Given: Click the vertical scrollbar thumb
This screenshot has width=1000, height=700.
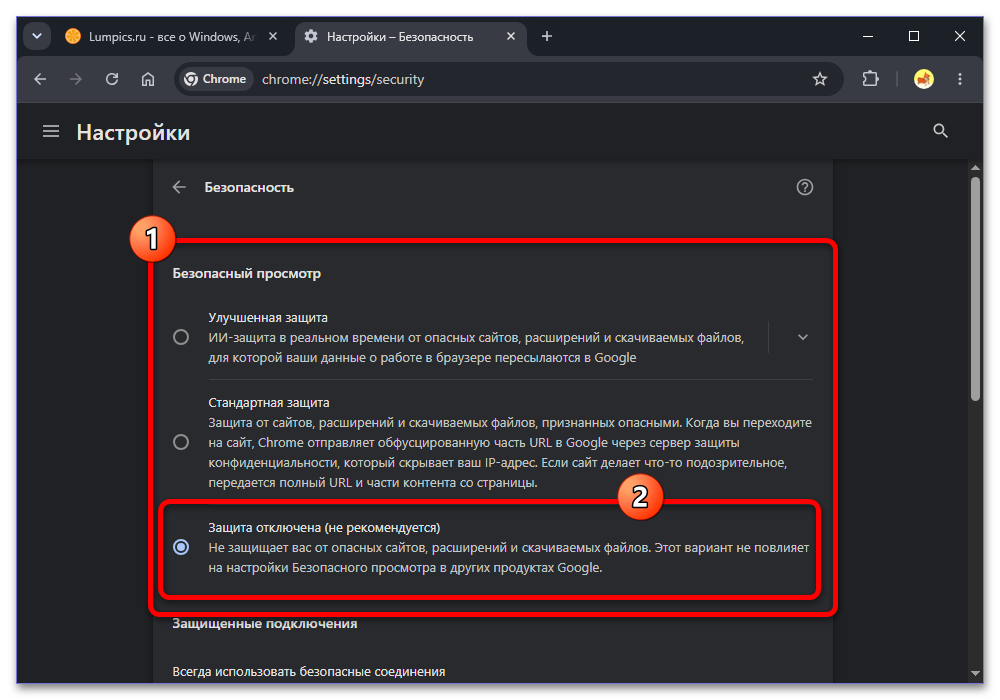Looking at the screenshot, I should 974,289.
